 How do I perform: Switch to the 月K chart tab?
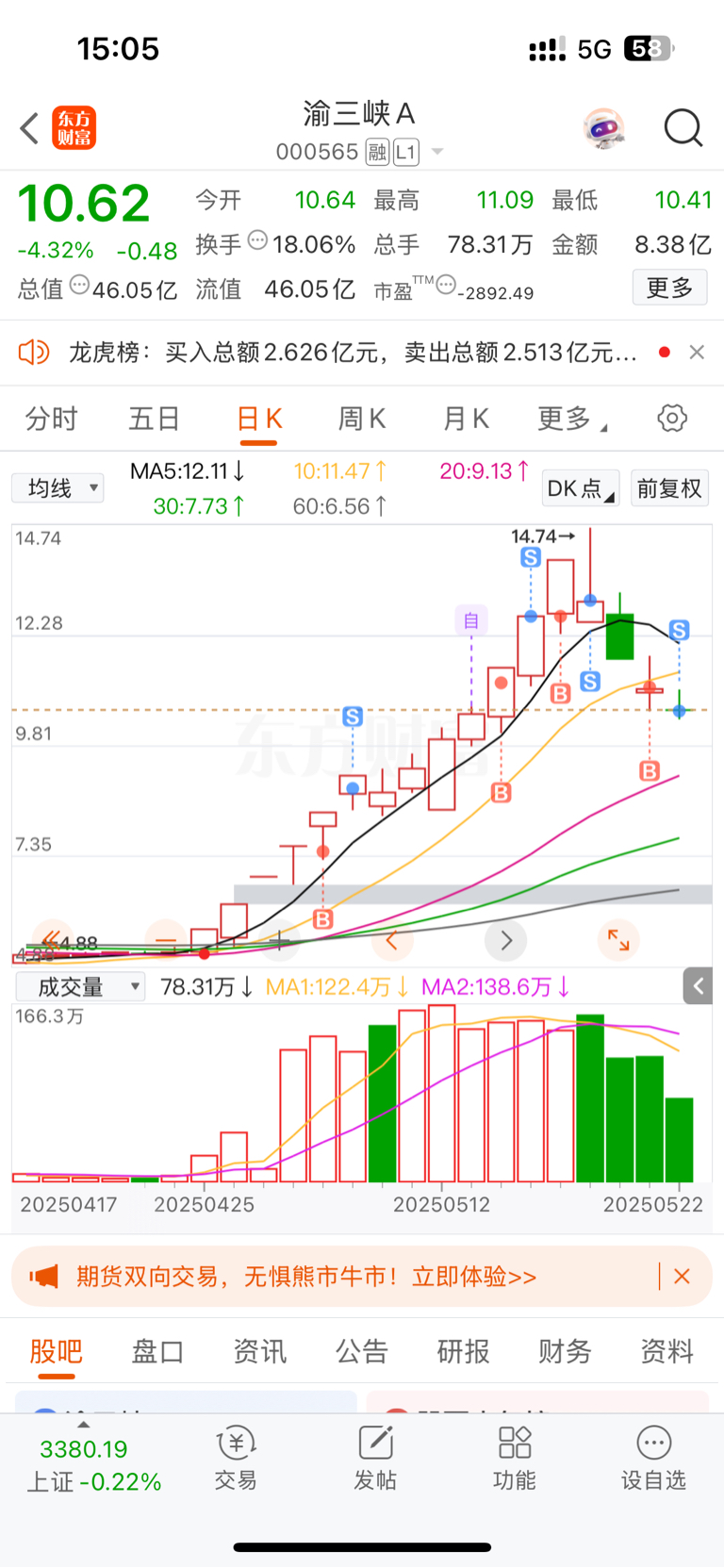tap(466, 419)
